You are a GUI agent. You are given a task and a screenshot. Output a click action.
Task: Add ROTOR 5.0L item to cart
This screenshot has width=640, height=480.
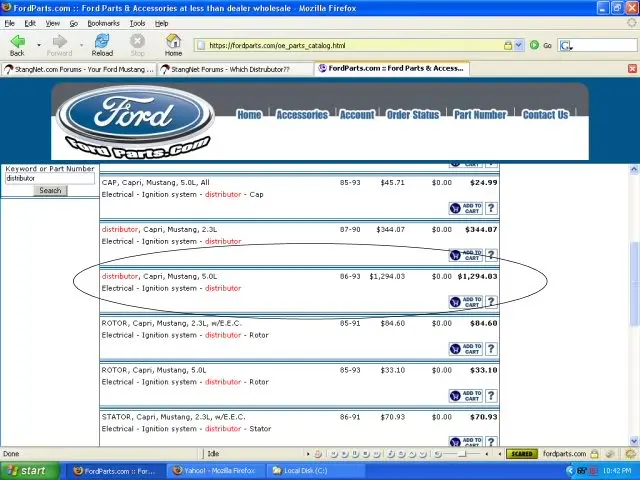[x=466, y=396]
